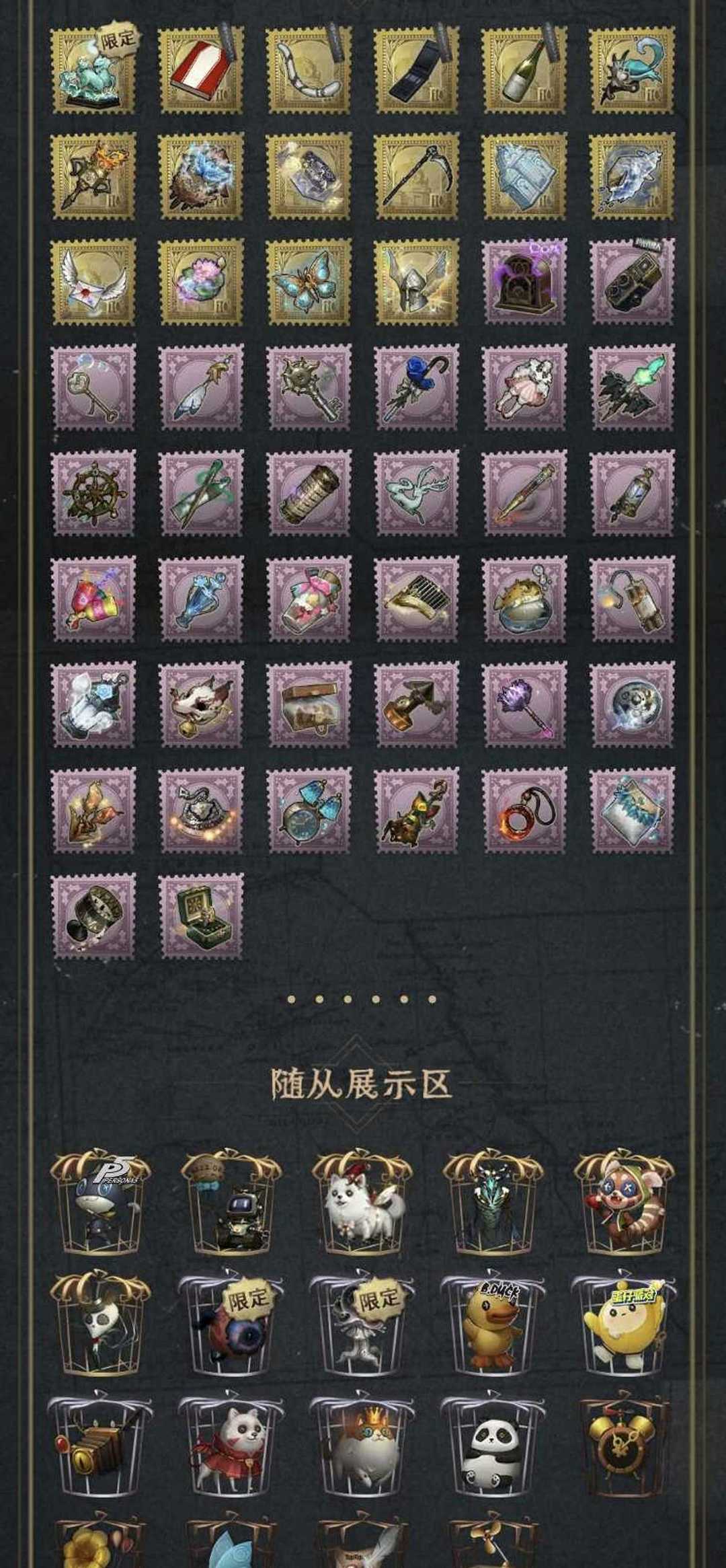726x1568 pixels.
Task: Choose the limited-edition 限定 jade statue stamp
Action: coord(93,69)
